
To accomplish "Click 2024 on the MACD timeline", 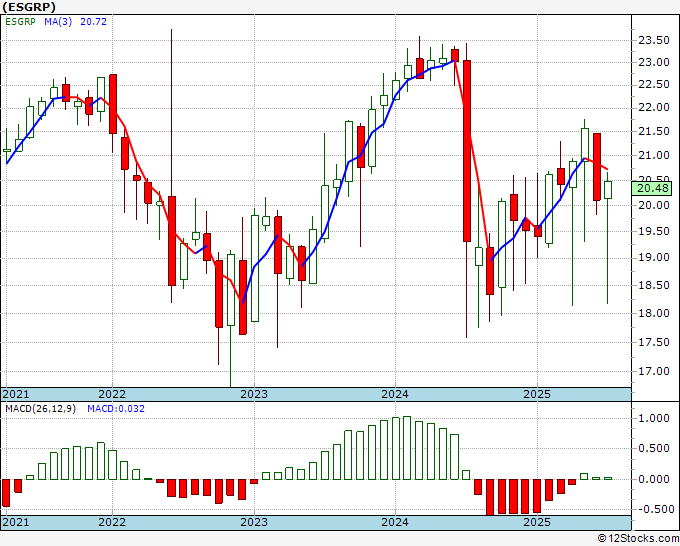I will pos(395,522).
